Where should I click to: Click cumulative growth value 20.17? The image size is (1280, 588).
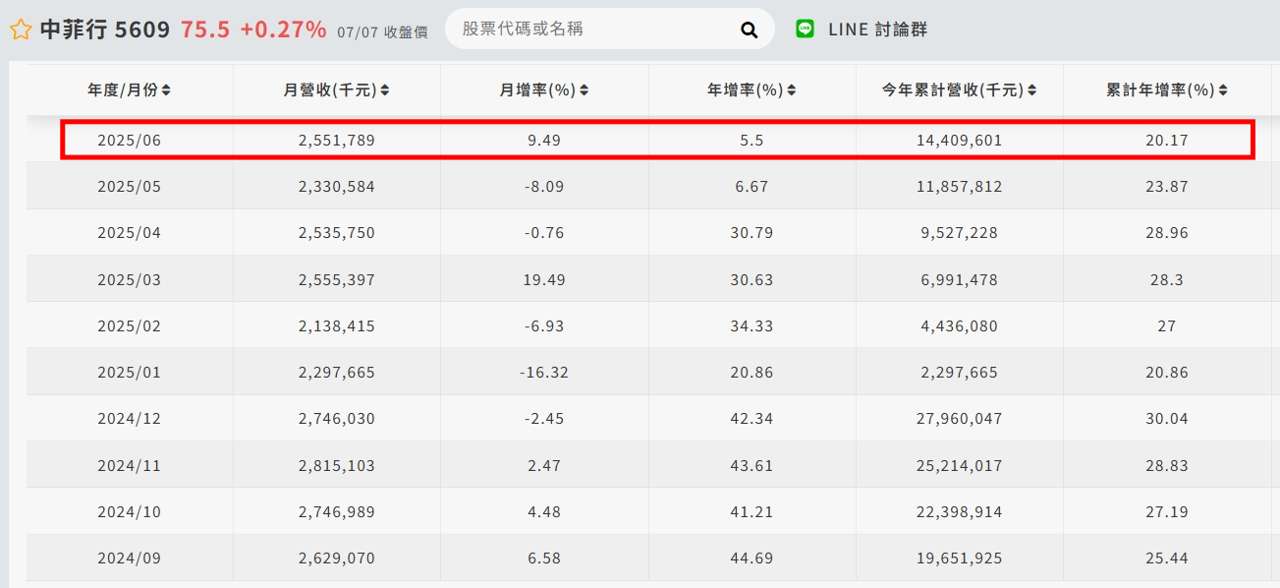pyautogui.click(x=1167, y=141)
